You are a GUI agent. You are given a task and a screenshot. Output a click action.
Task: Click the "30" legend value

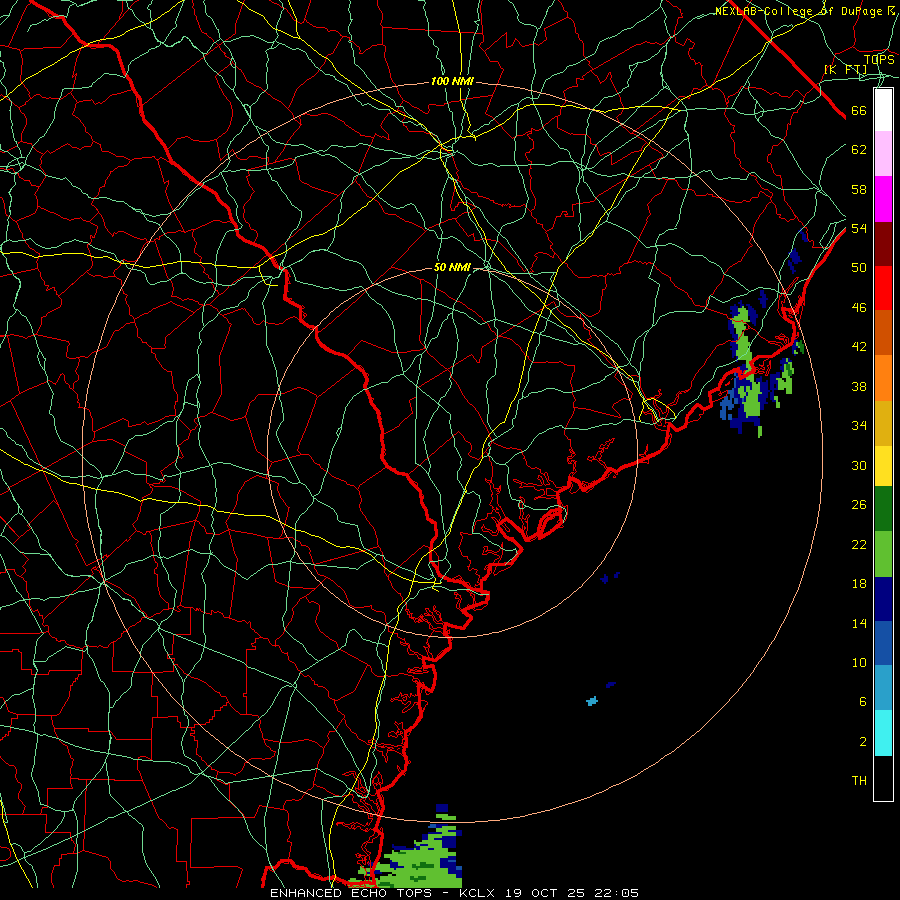click(x=859, y=465)
